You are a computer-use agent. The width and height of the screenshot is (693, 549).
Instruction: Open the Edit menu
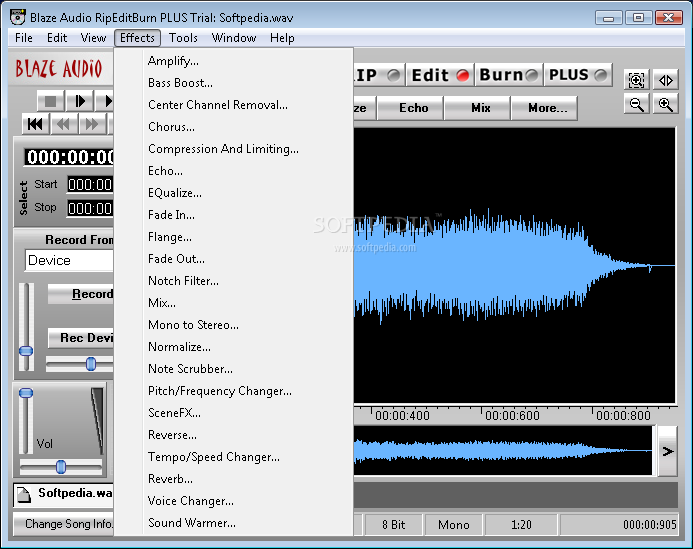(57, 38)
